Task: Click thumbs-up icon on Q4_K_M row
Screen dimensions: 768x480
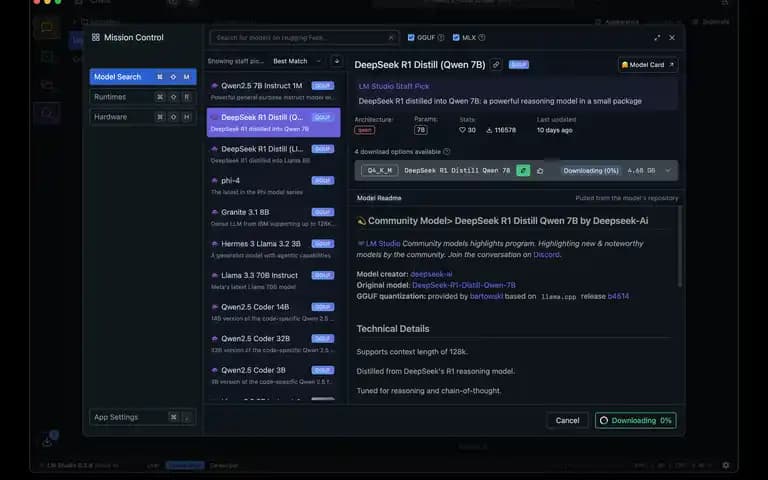Action: [x=540, y=171]
